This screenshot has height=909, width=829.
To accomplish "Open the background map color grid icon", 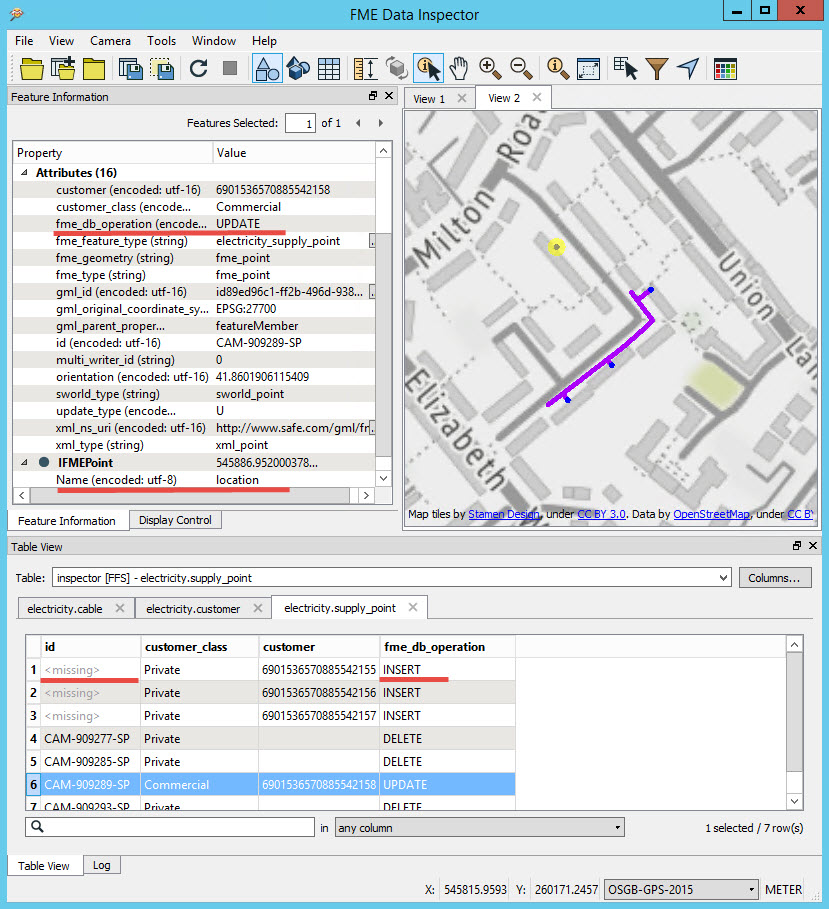I will tap(725, 68).
